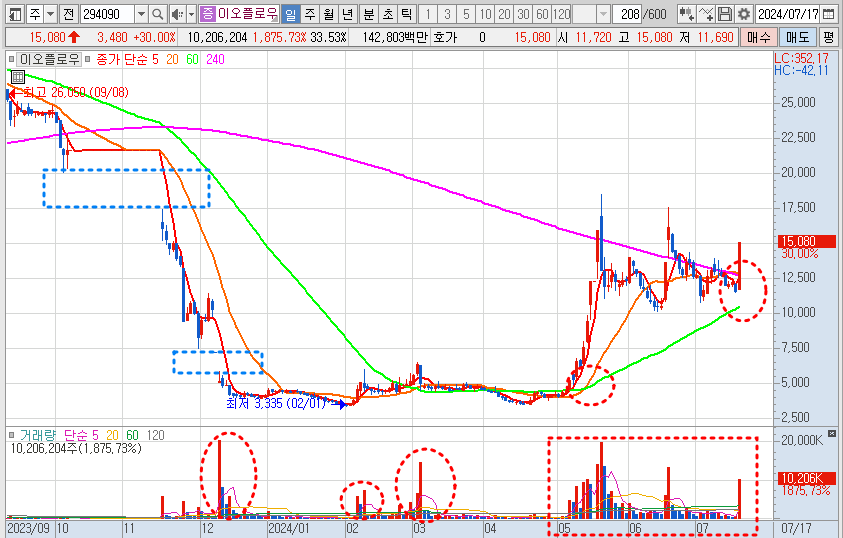This screenshot has width=843, height=538.
Task: Select the 20 interval button
Action: (504, 14)
